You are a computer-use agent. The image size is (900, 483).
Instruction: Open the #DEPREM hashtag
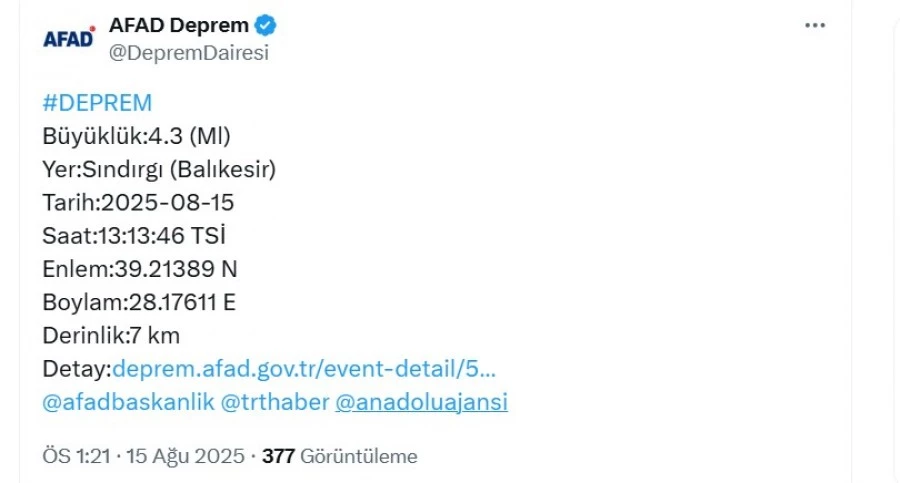coord(97,103)
